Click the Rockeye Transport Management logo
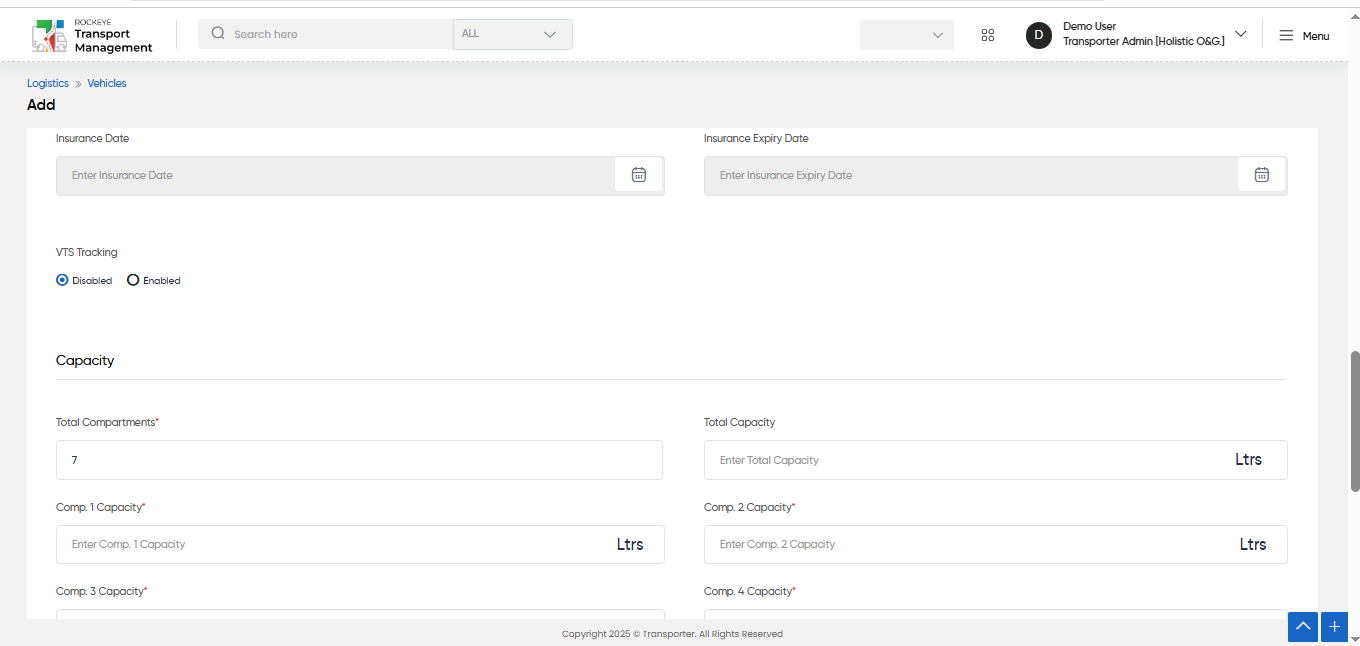The width and height of the screenshot is (1360, 646). coord(92,35)
